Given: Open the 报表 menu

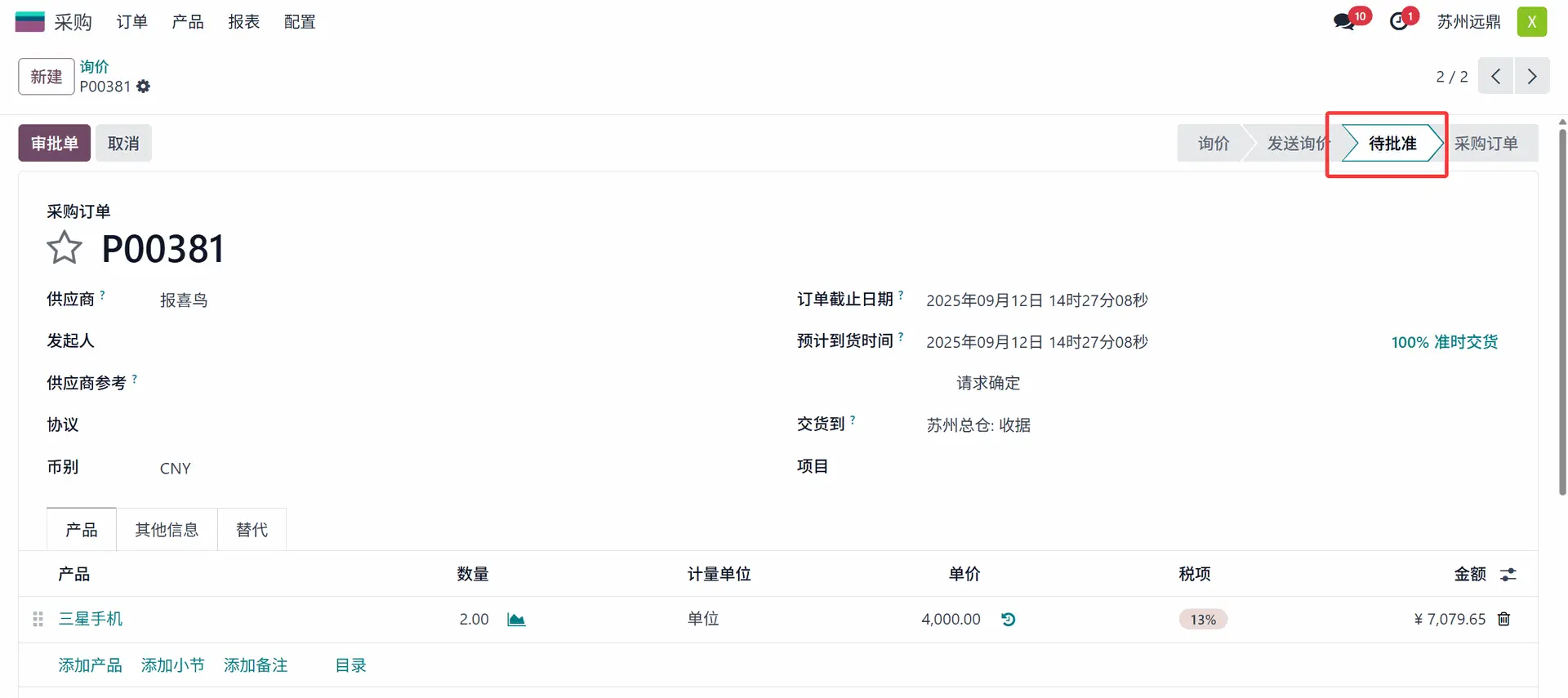Looking at the screenshot, I should [x=243, y=22].
